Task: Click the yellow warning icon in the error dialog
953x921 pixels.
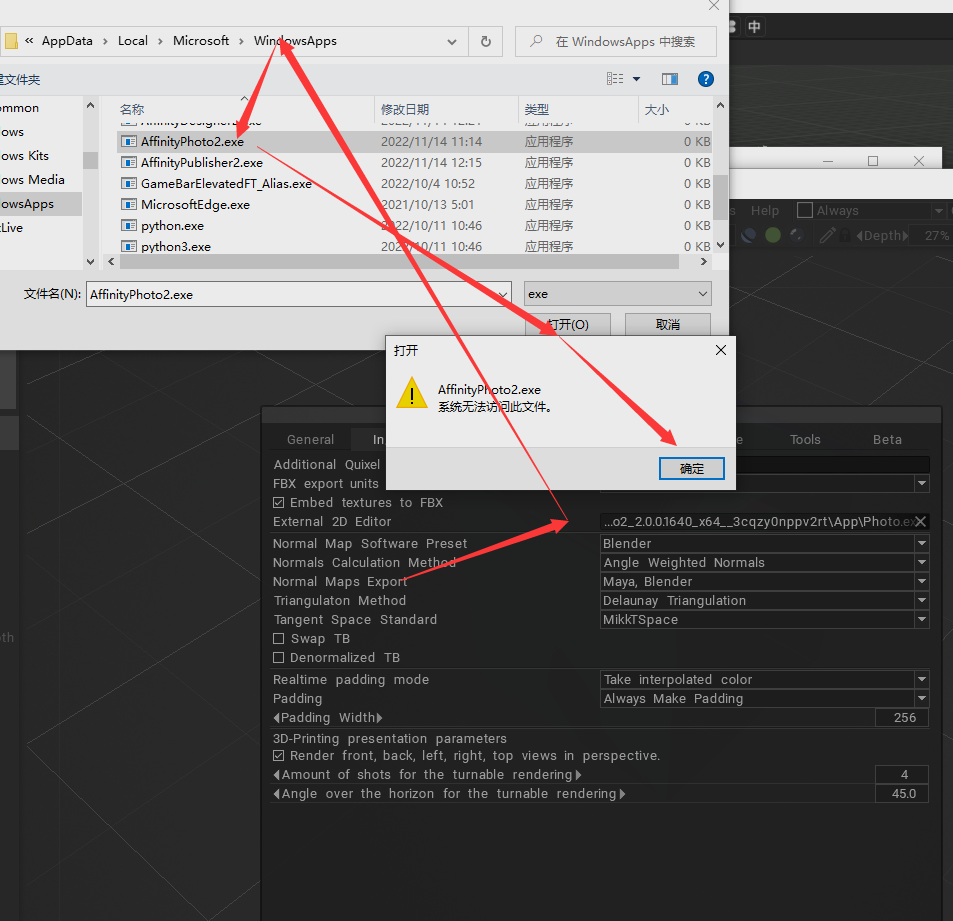Action: click(x=411, y=392)
